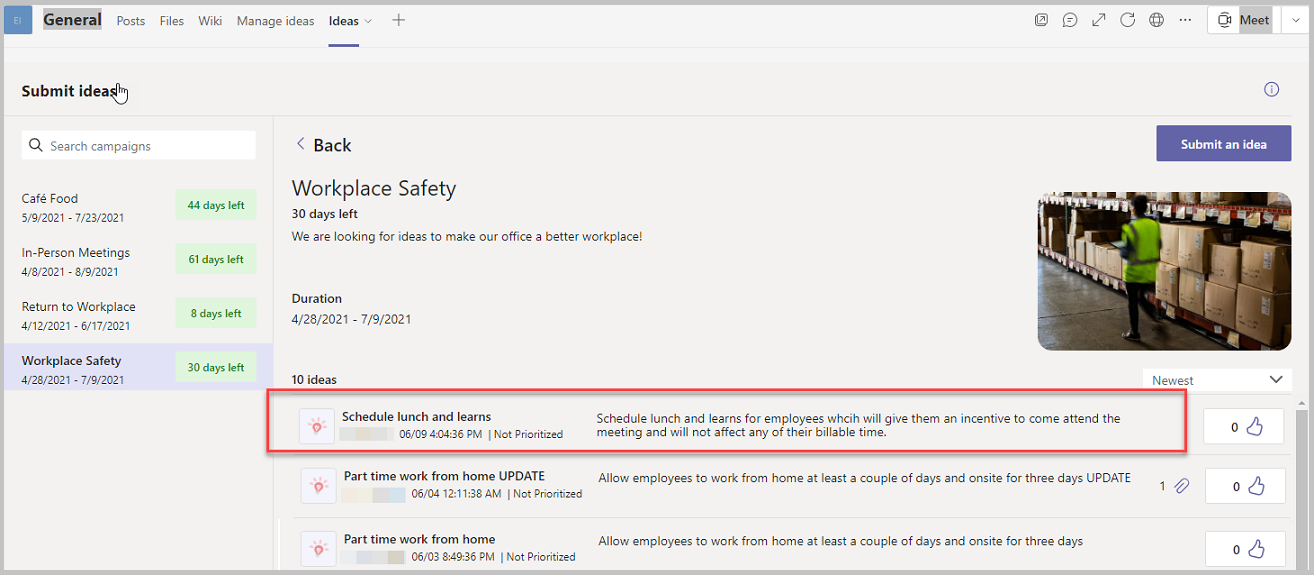Start a meeting with the Meet button
This screenshot has height=575, width=1314.
1243,20
